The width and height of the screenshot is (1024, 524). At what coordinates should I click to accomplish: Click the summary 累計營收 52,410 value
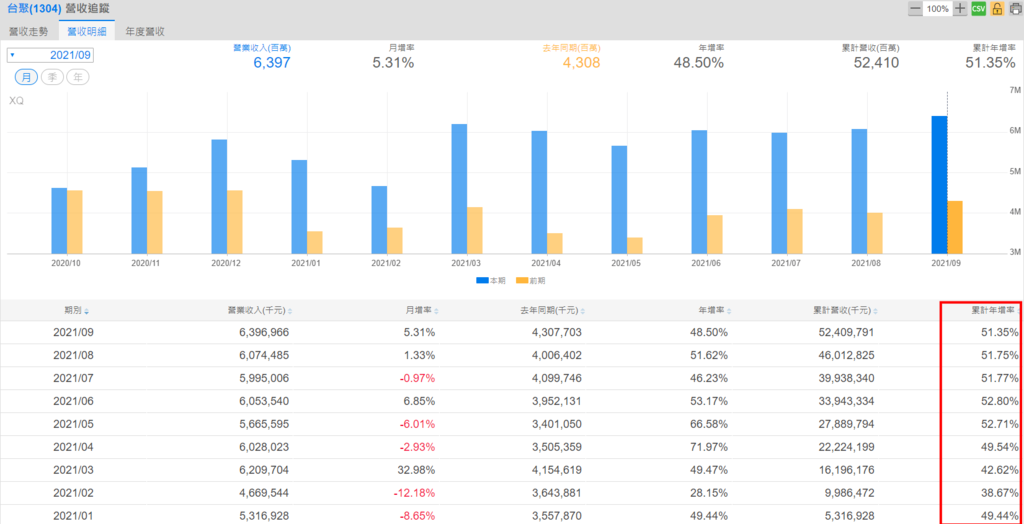[x=876, y=63]
